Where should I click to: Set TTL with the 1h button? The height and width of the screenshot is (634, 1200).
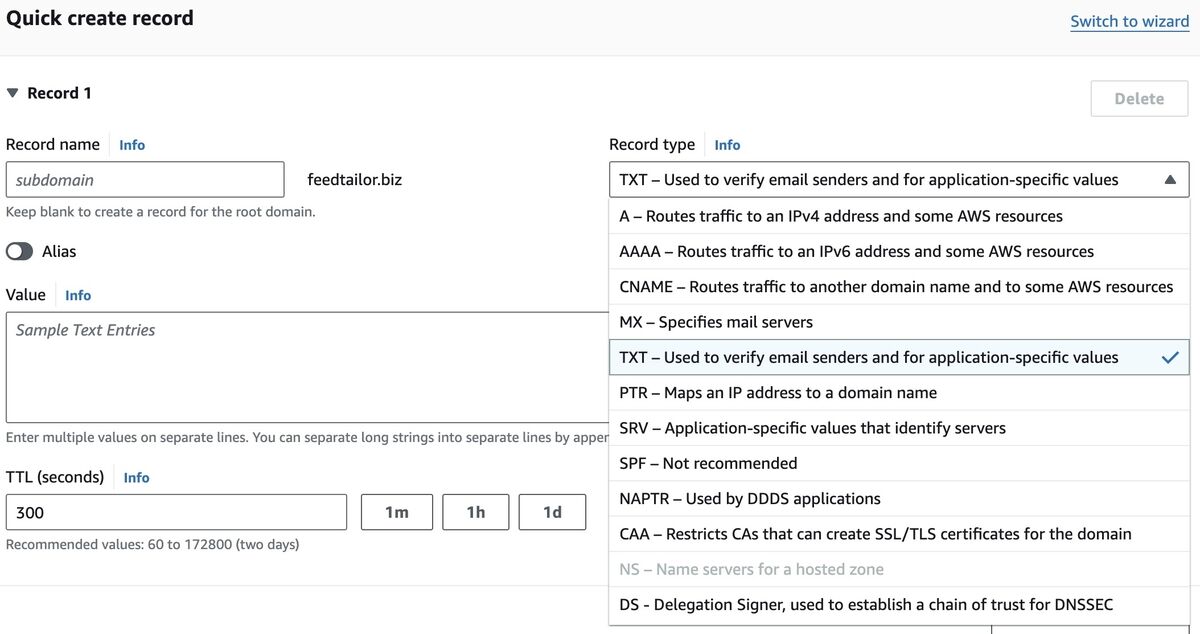[476, 512]
